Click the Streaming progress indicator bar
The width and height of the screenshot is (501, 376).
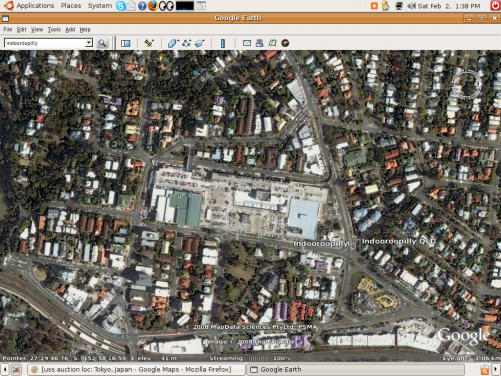[x=259, y=358]
